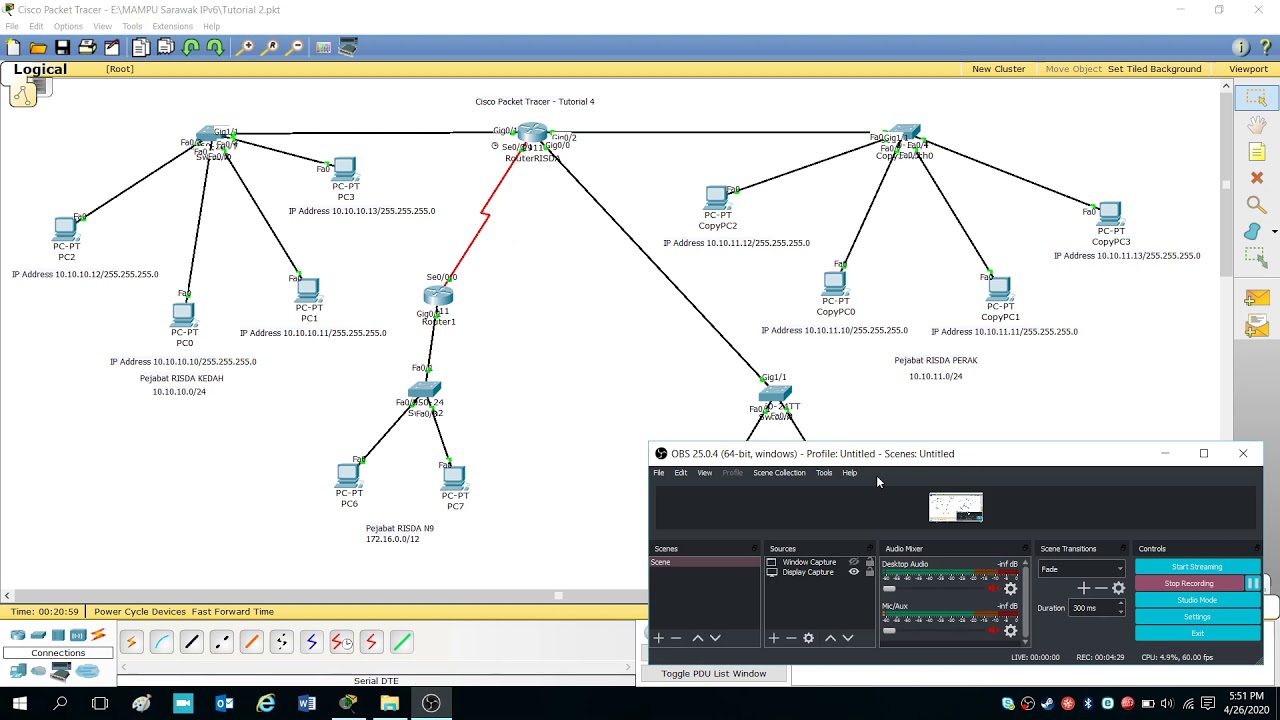The image size is (1280, 720).
Task: Click the Copy toolbar icon
Action: 141,47
